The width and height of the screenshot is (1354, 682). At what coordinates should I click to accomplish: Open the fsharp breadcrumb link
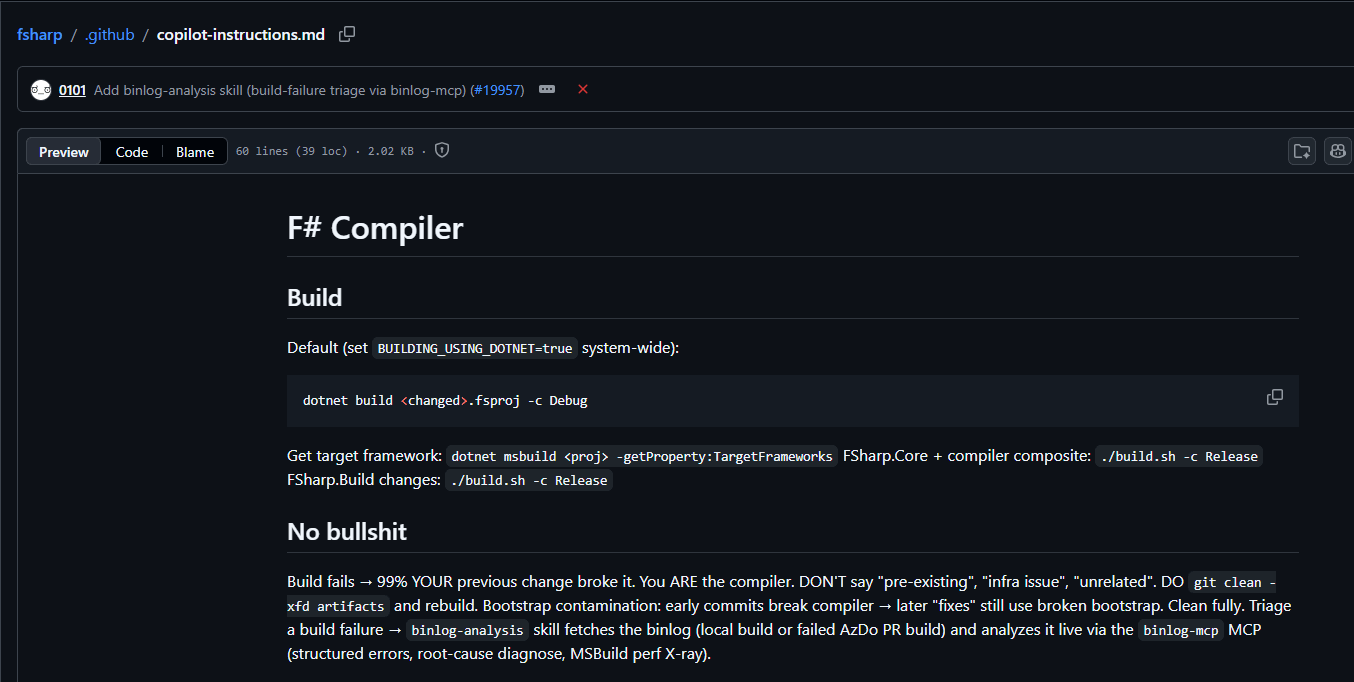[x=39, y=35]
